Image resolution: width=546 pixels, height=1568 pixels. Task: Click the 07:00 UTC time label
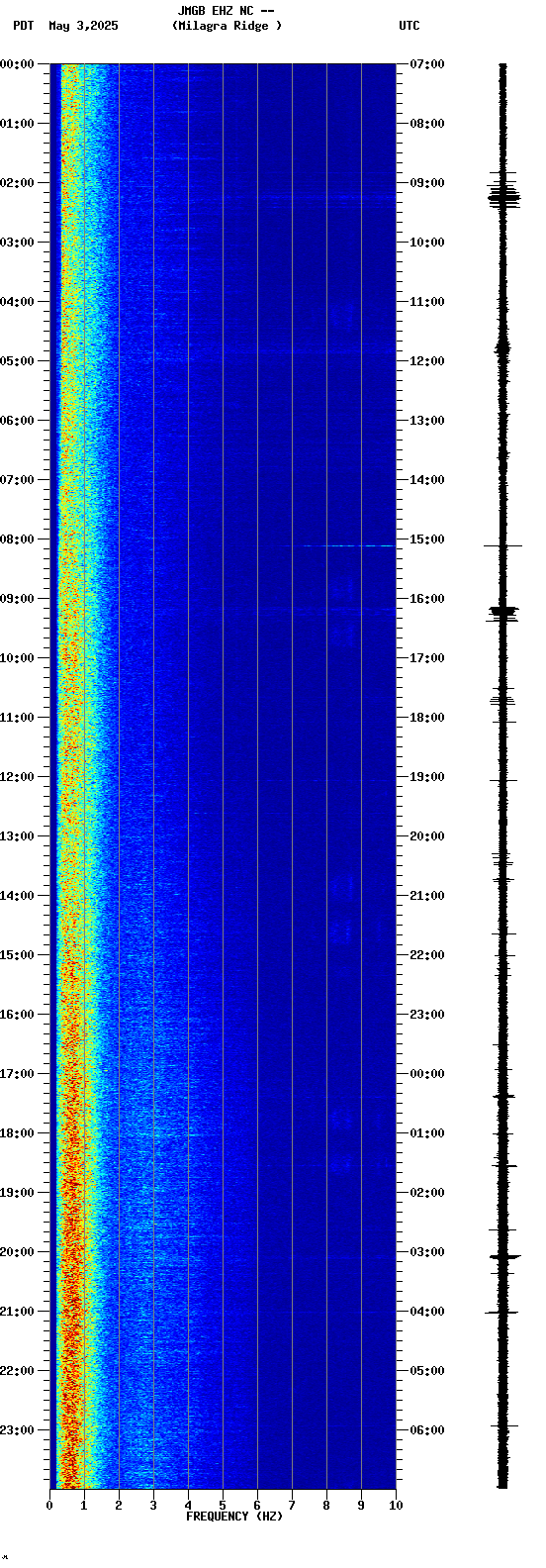[426, 64]
